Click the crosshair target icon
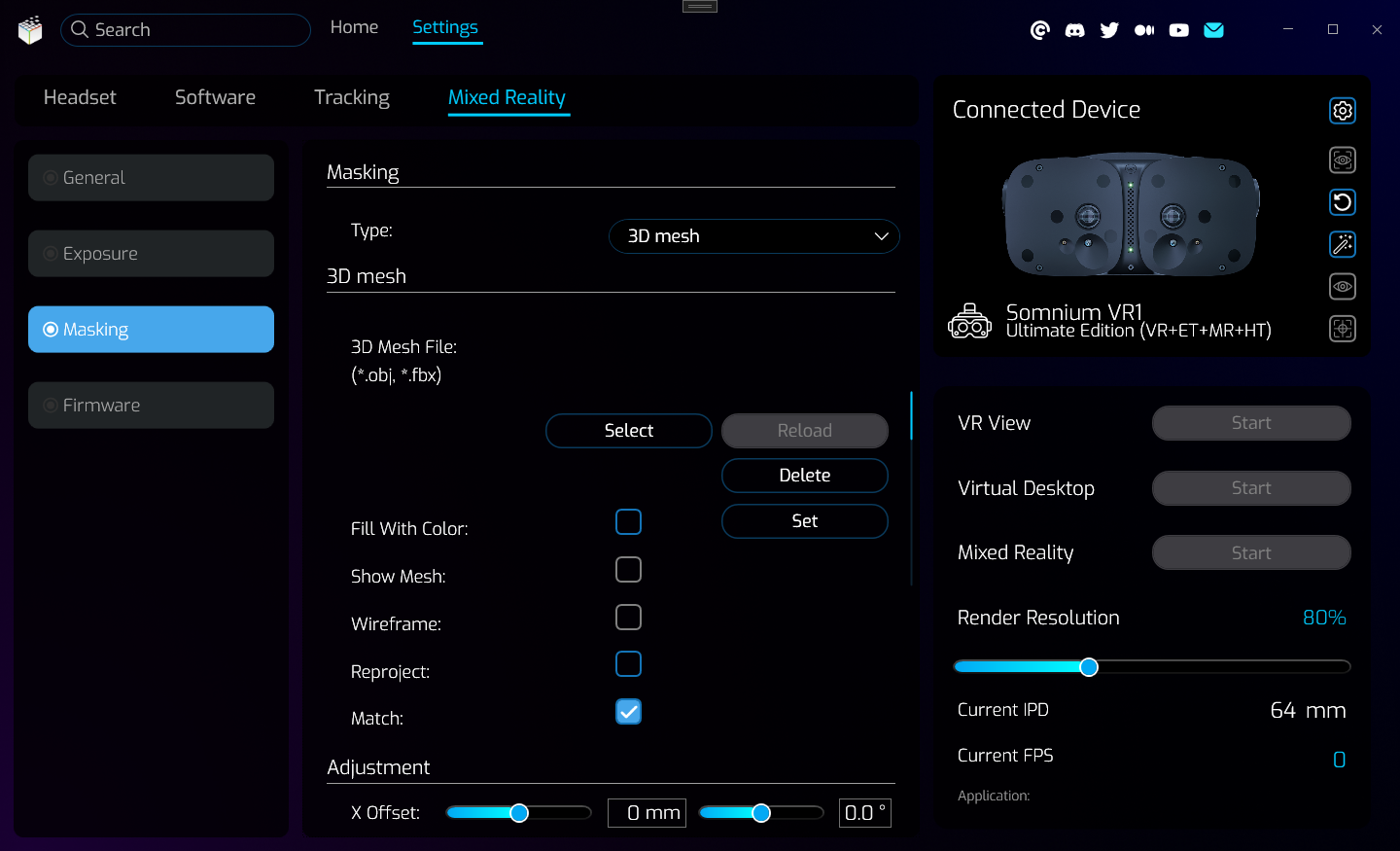This screenshot has width=1400, height=851. [1343, 329]
